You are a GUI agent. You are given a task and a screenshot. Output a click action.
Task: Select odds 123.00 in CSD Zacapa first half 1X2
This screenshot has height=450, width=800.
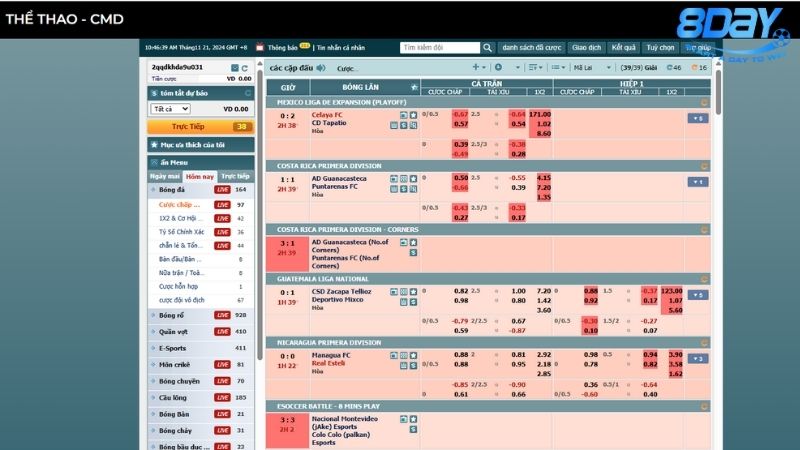tap(671, 291)
